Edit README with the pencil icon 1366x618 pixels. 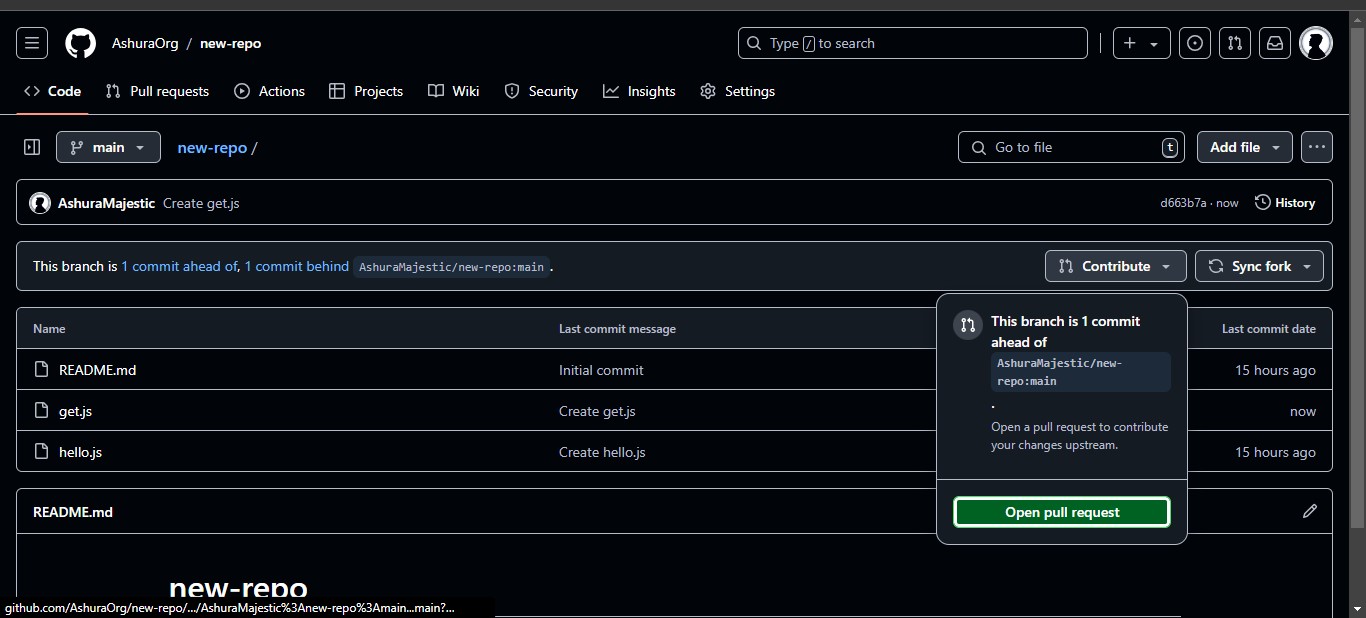tap(1310, 511)
